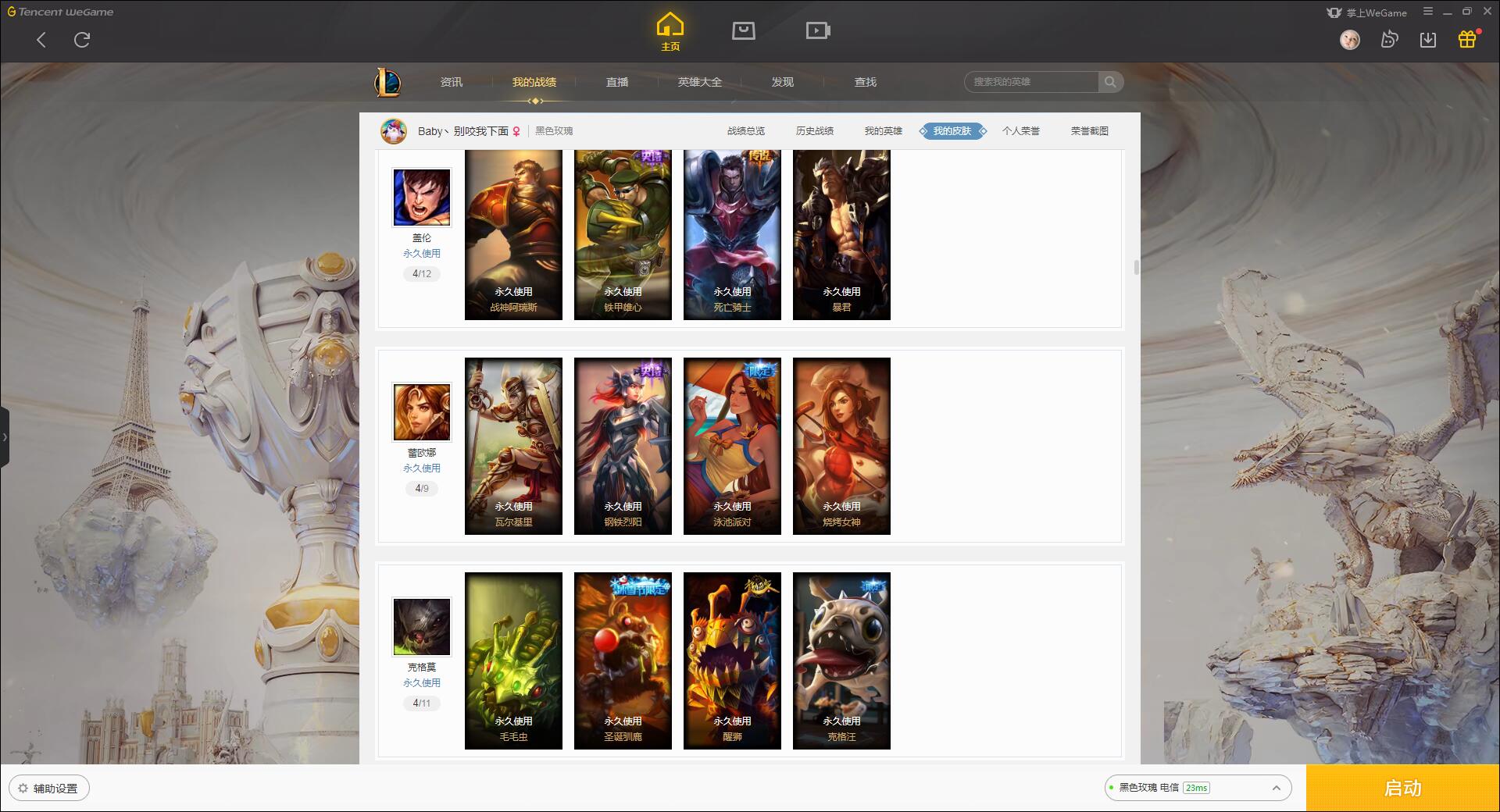Screen dimensions: 1500x812
Task: Open the 发现 tab
Action: point(783,82)
